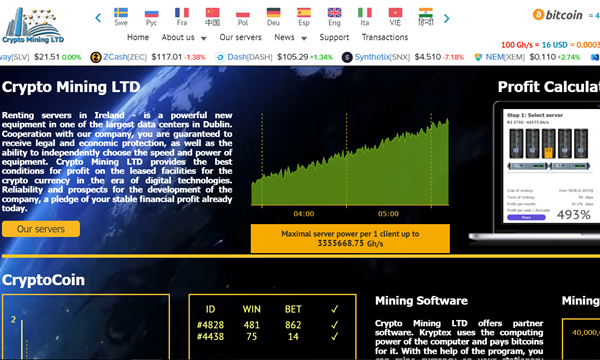Expand the About us dropdown menu
Image resolution: width=600 pixels, height=360 pixels.
184,37
